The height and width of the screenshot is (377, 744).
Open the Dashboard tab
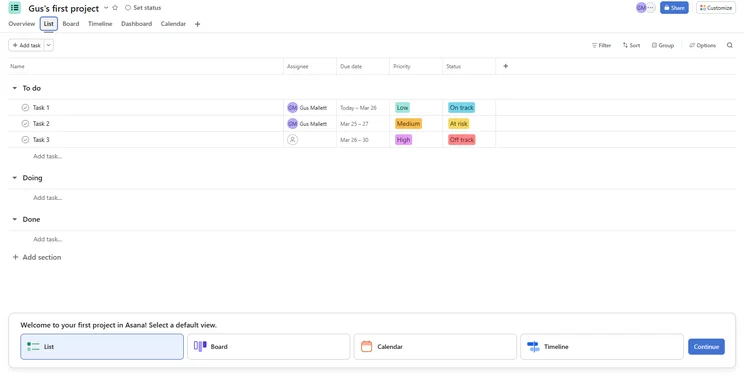pyautogui.click(x=136, y=24)
